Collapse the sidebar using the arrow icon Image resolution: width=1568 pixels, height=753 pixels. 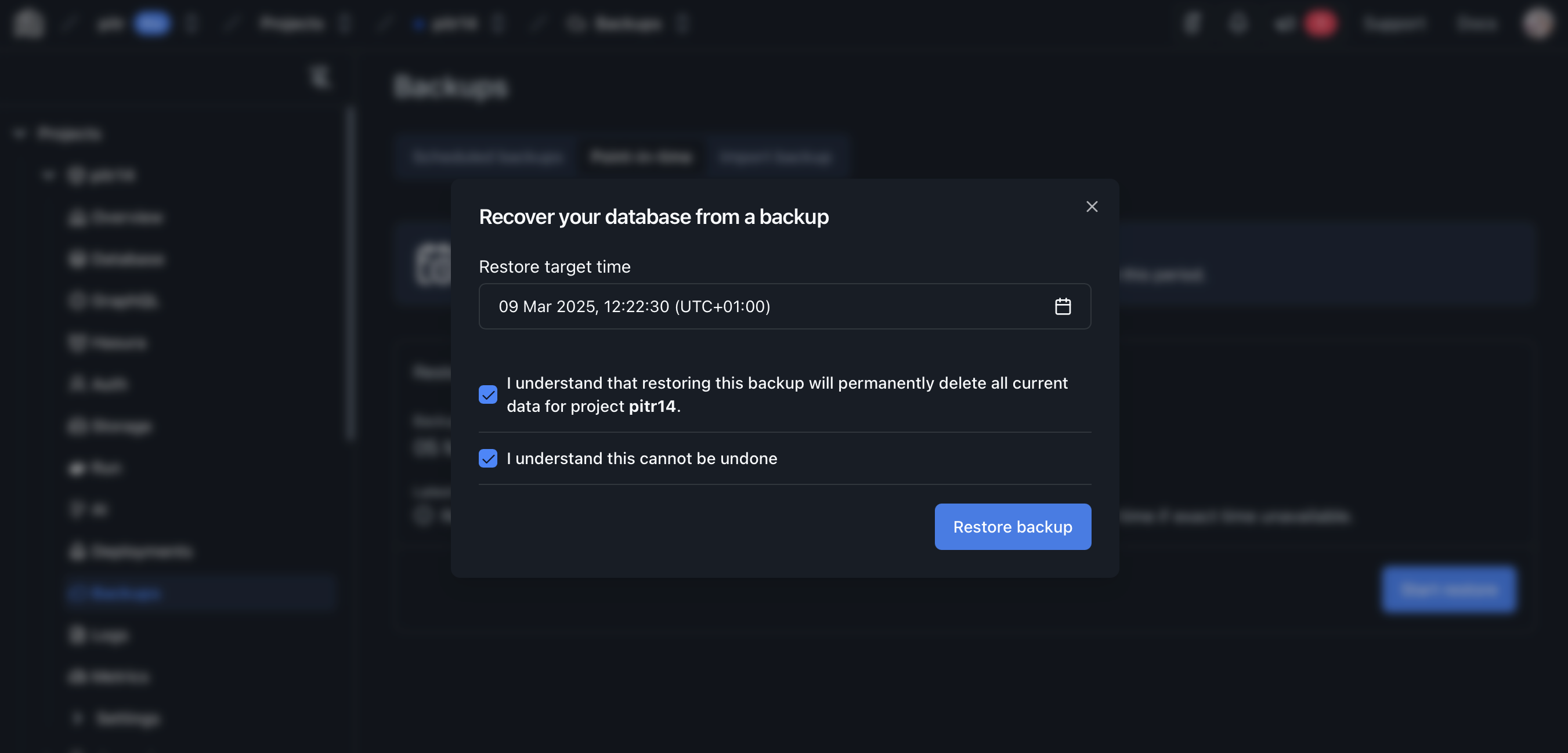coord(319,77)
